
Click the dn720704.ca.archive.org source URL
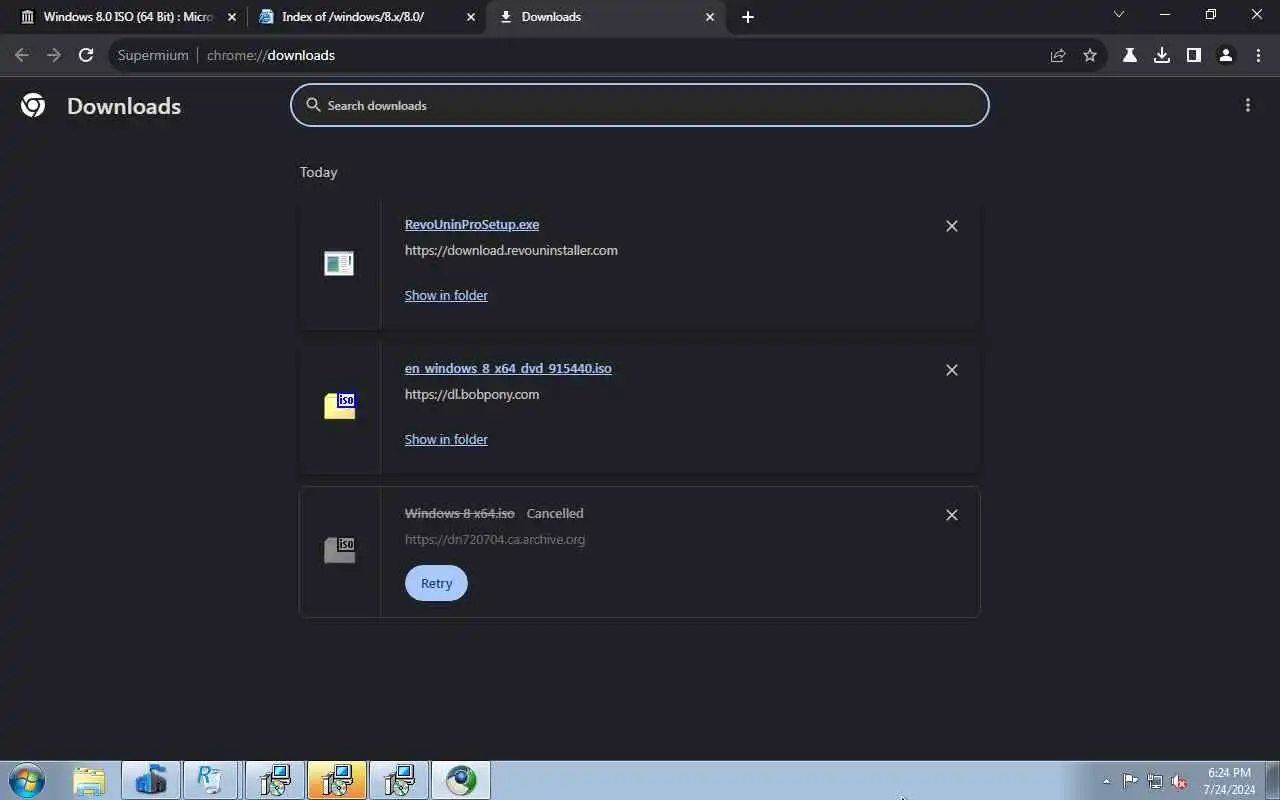point(495,539)
